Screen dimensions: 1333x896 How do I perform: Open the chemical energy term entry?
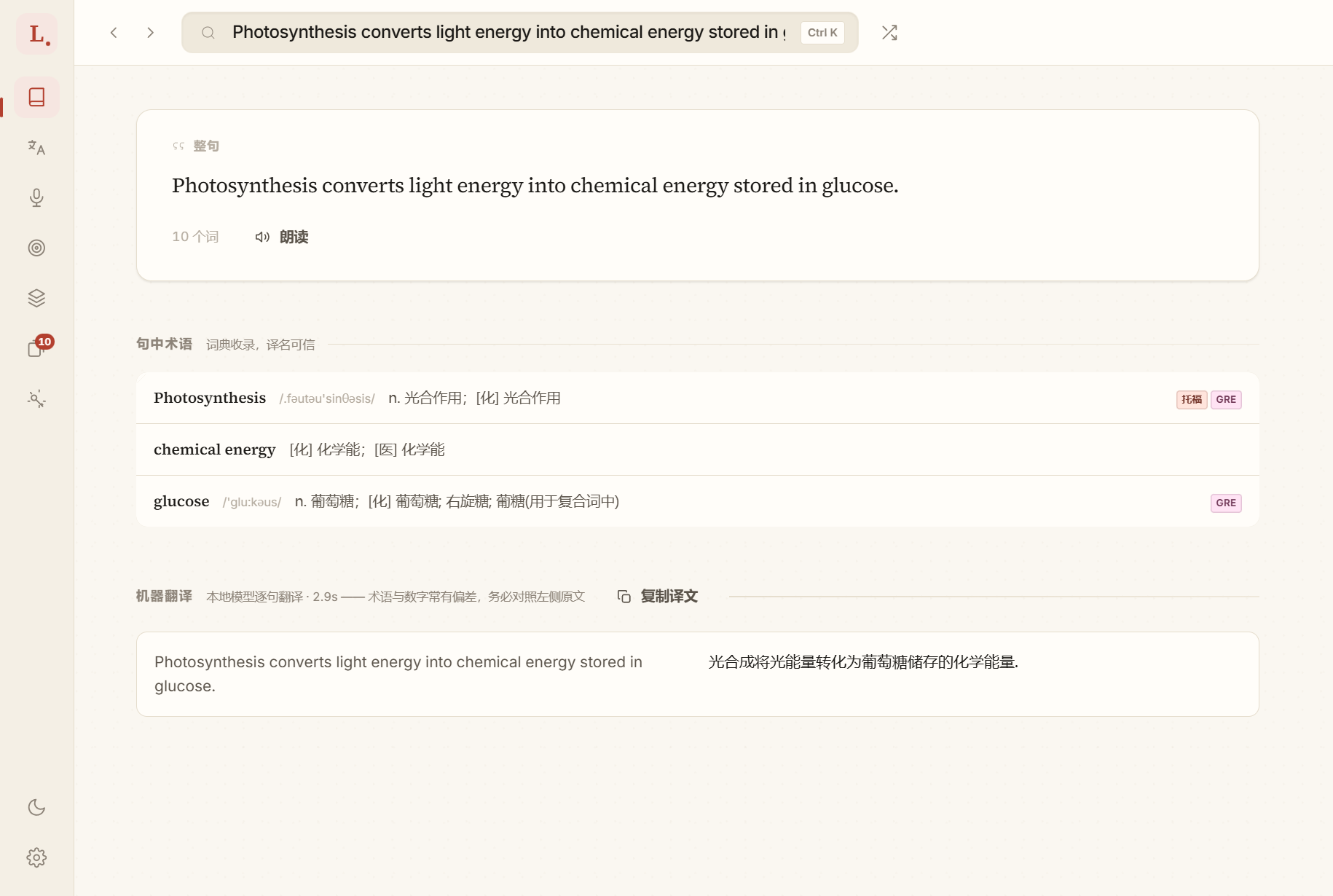pyautogui.click(x=698, y=449)
